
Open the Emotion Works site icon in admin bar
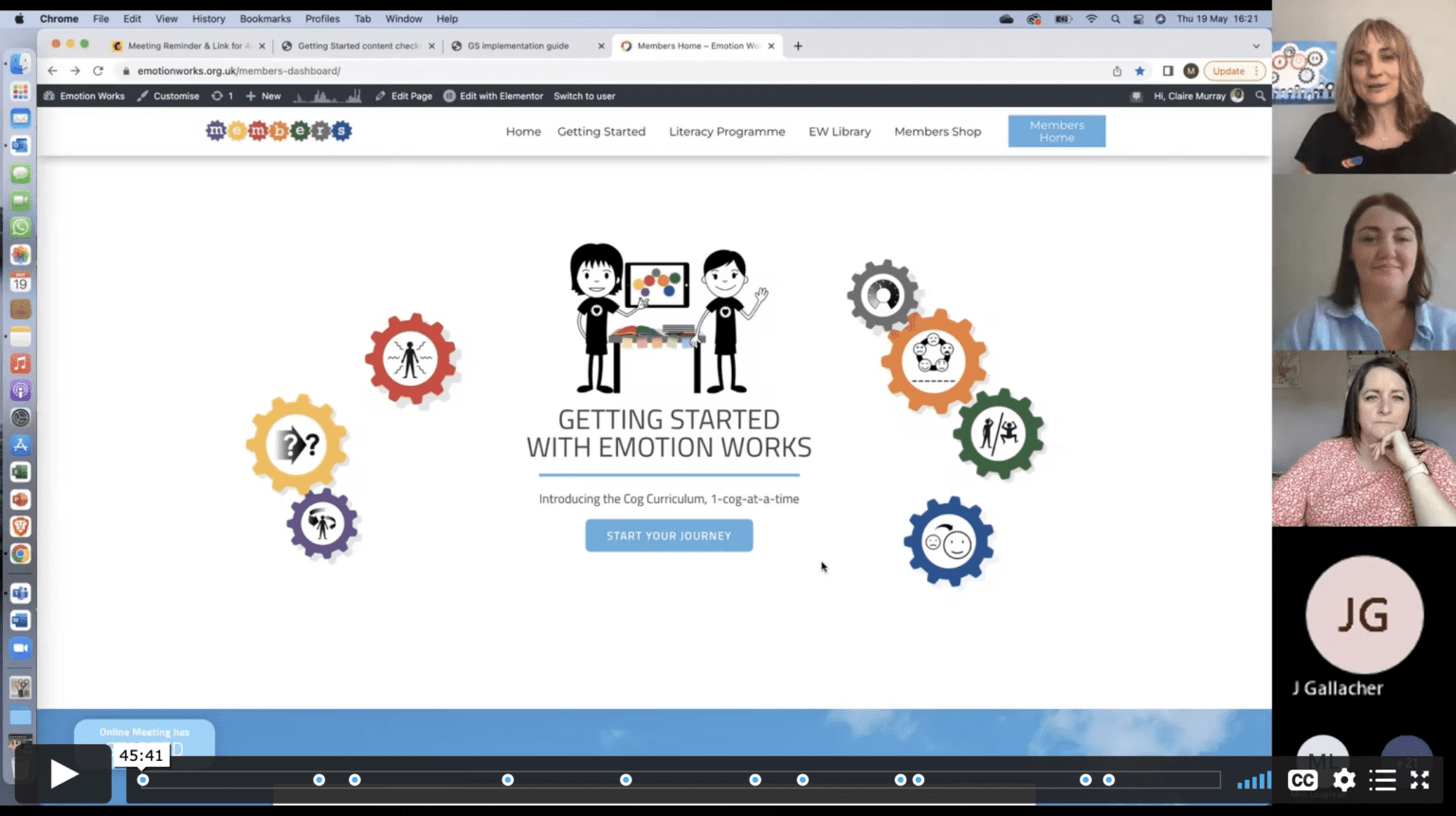(47, 95)
